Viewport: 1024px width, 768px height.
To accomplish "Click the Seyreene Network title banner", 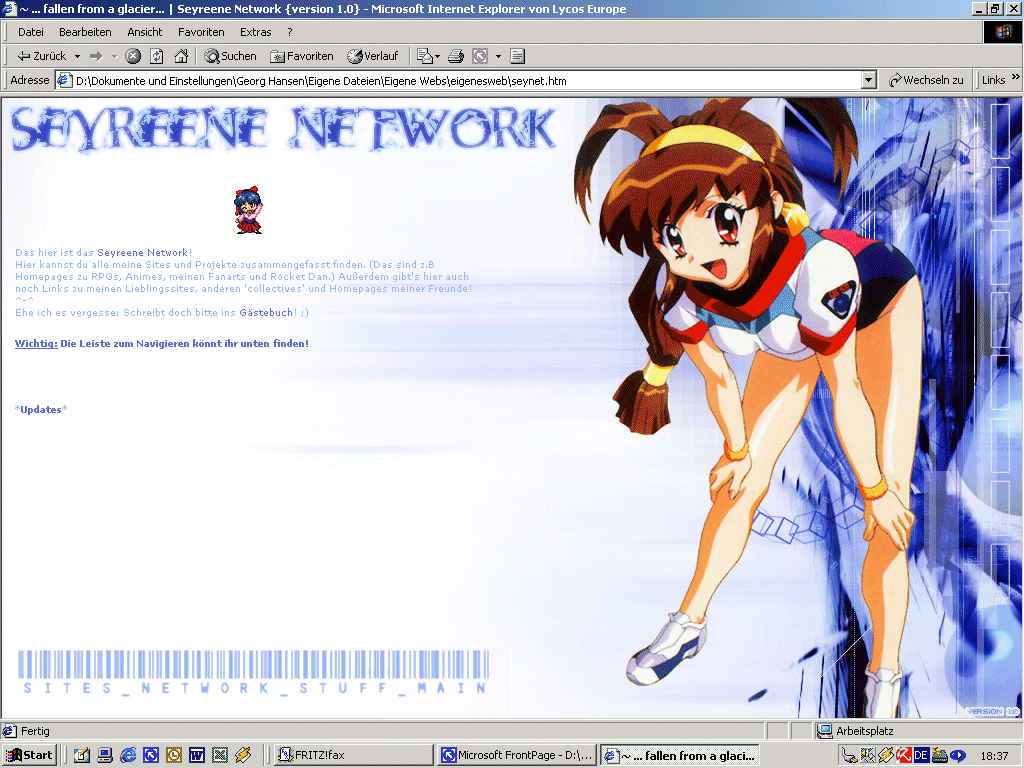I will tap(283, 129).
